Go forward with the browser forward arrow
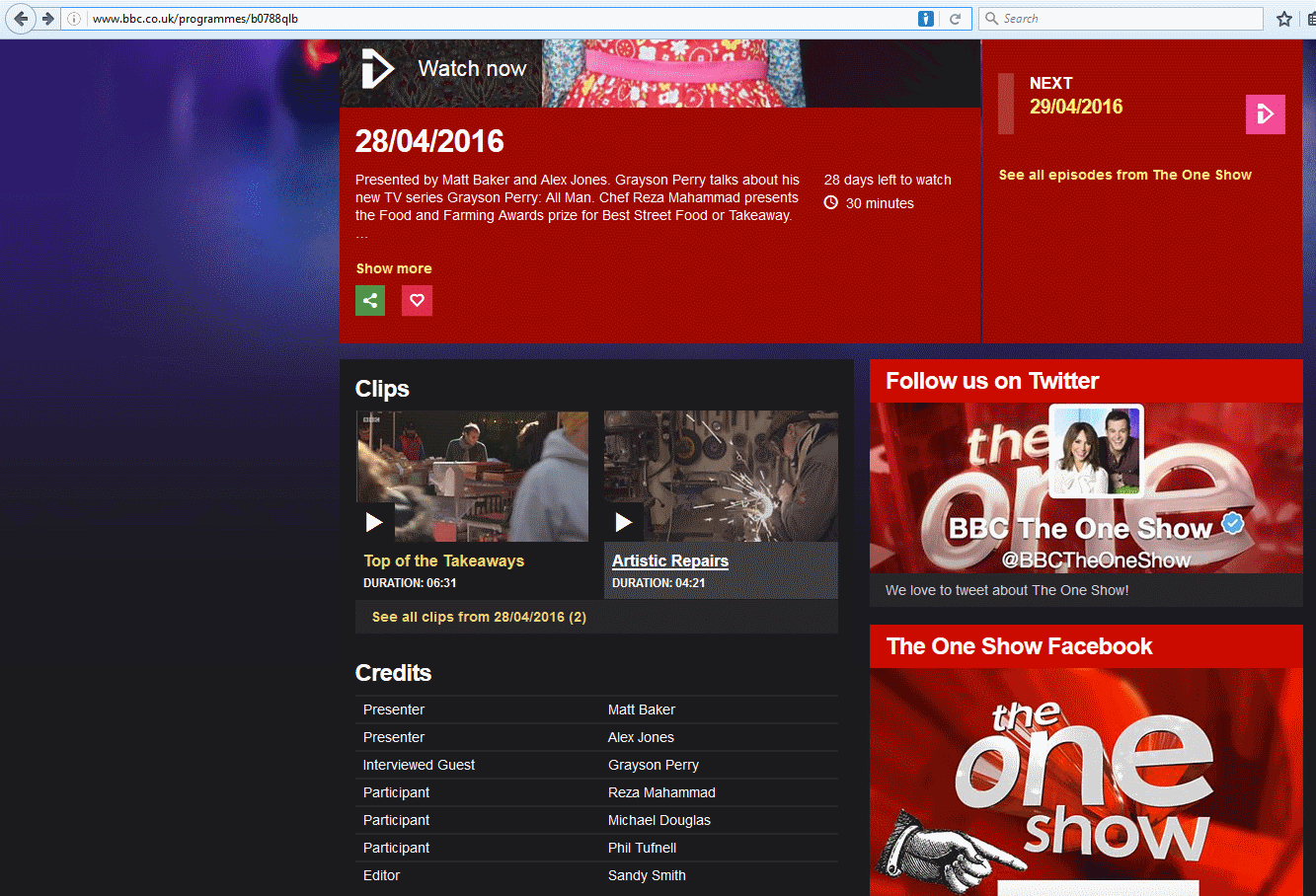1316x896 pixels. click(x=47, y=19)
